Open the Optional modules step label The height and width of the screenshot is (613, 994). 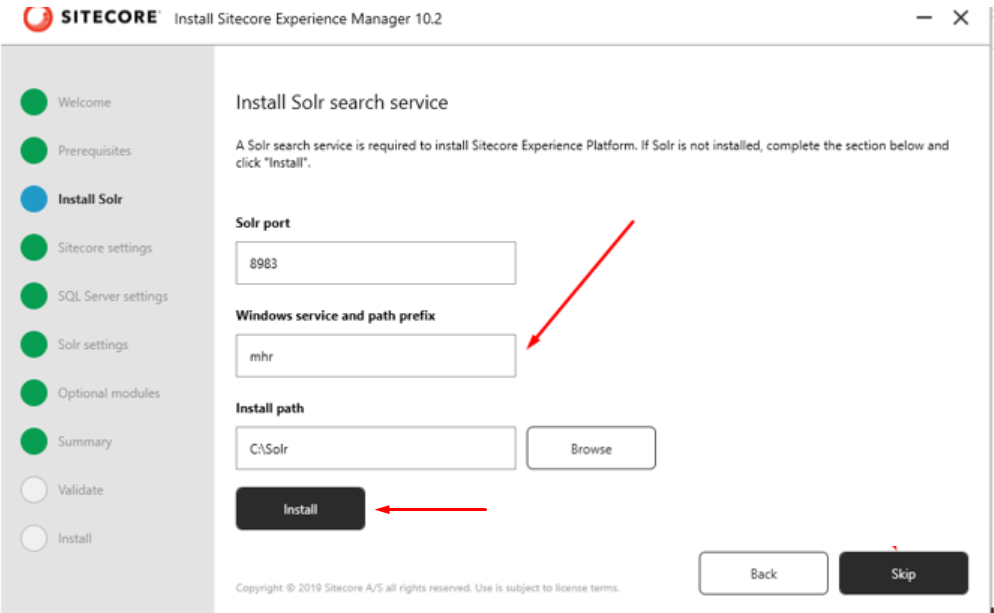coord(109,393)
